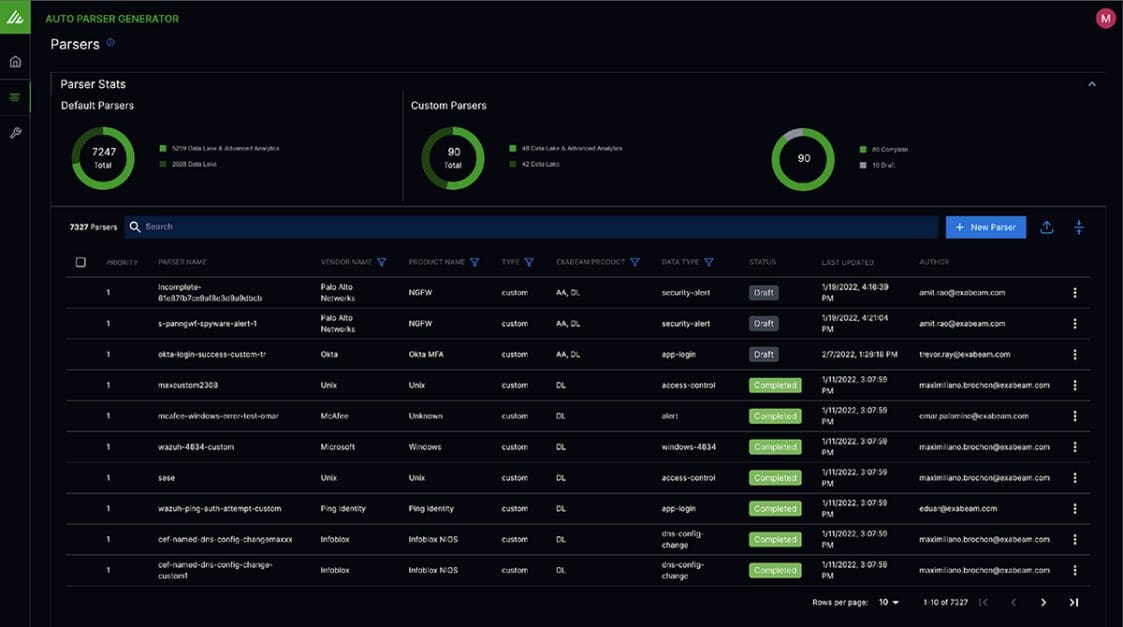Click the upload parser icon

1046,227
